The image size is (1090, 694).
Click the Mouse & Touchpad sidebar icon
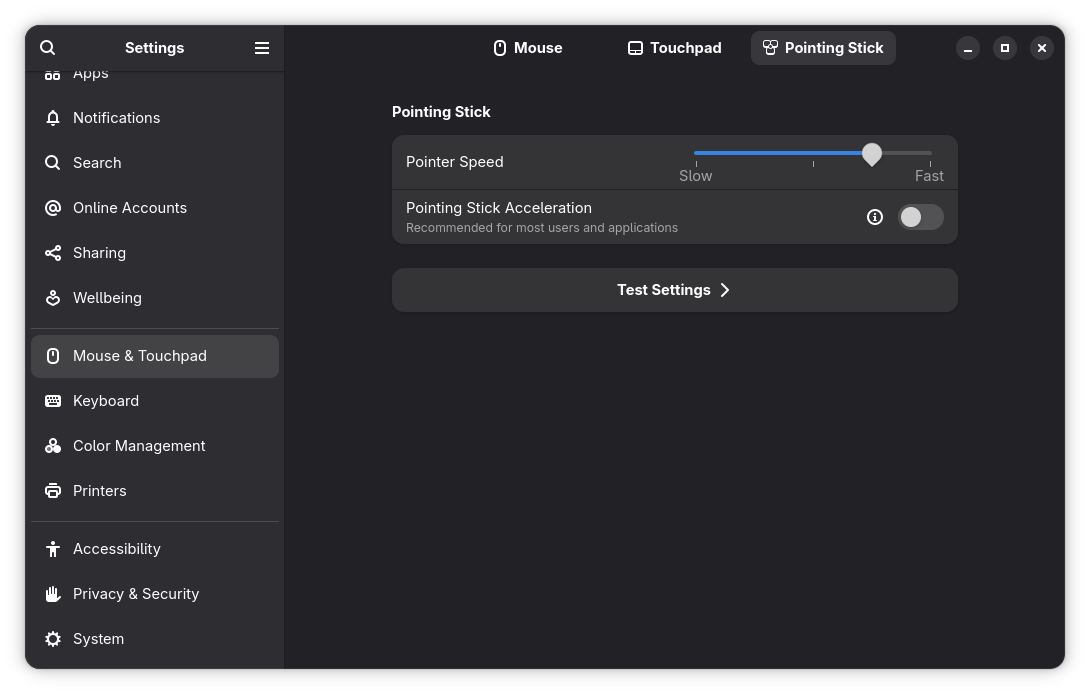(53, 356)
